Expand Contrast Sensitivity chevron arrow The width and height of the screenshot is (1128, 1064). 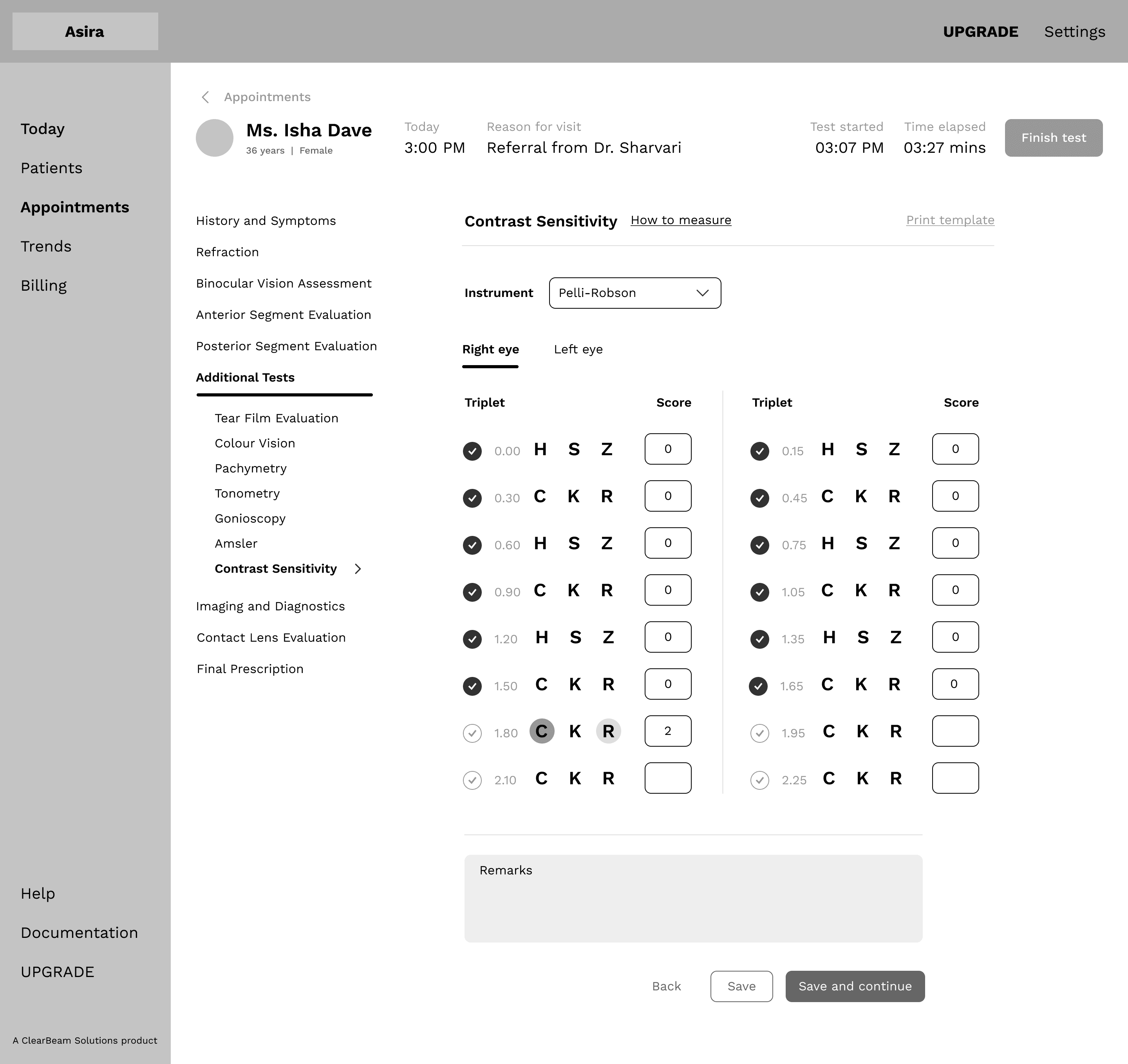[358, 568]
